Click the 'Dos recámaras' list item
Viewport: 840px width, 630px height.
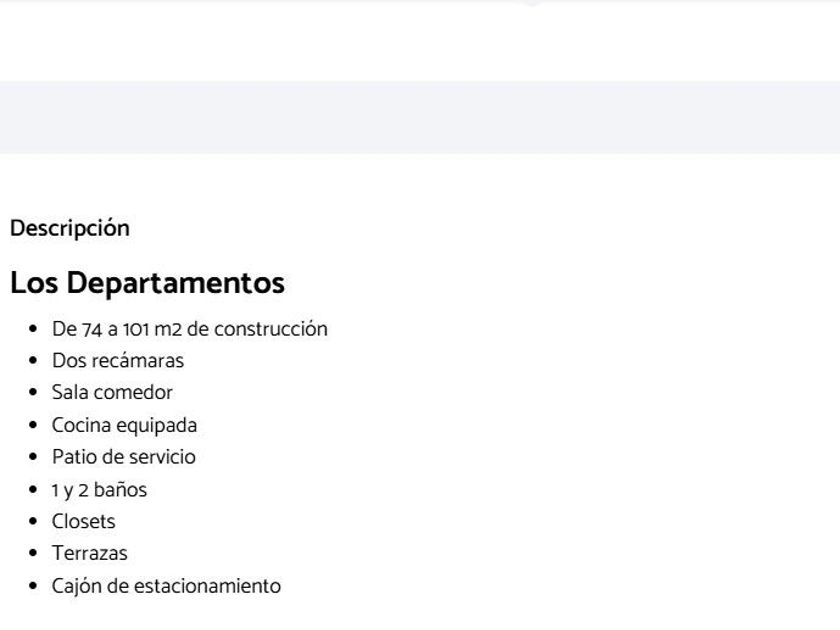coord(118,361)
